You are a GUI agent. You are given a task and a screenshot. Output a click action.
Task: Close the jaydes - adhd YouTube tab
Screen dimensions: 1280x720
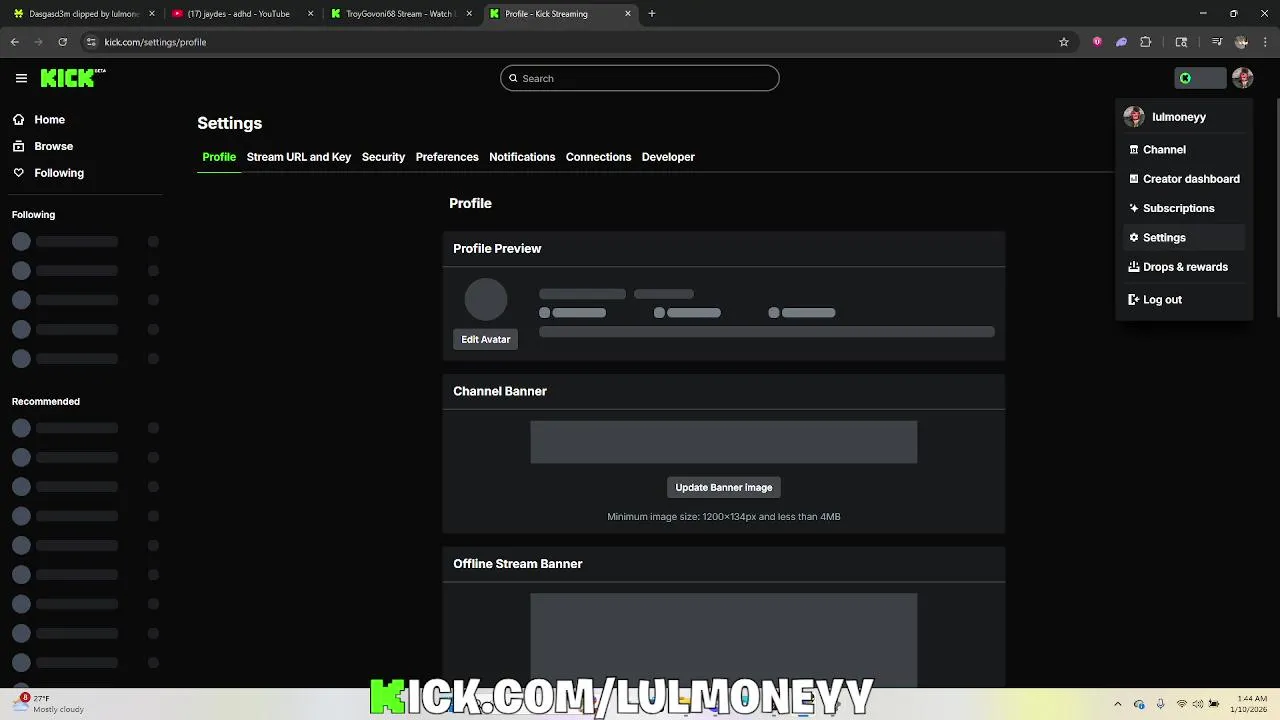pyautogui.click(x=311, y=14)
